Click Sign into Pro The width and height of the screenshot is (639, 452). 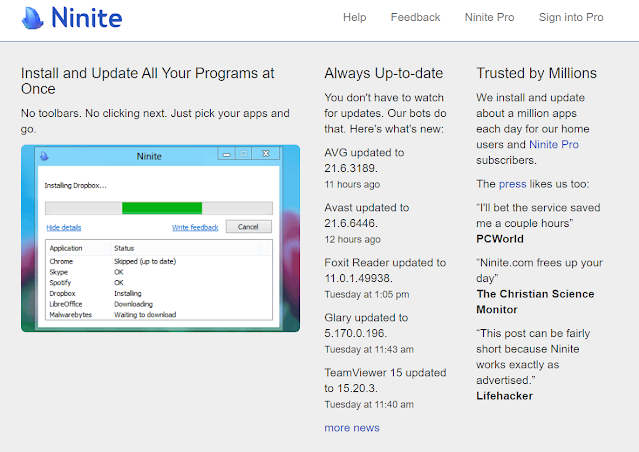(571, 17)
